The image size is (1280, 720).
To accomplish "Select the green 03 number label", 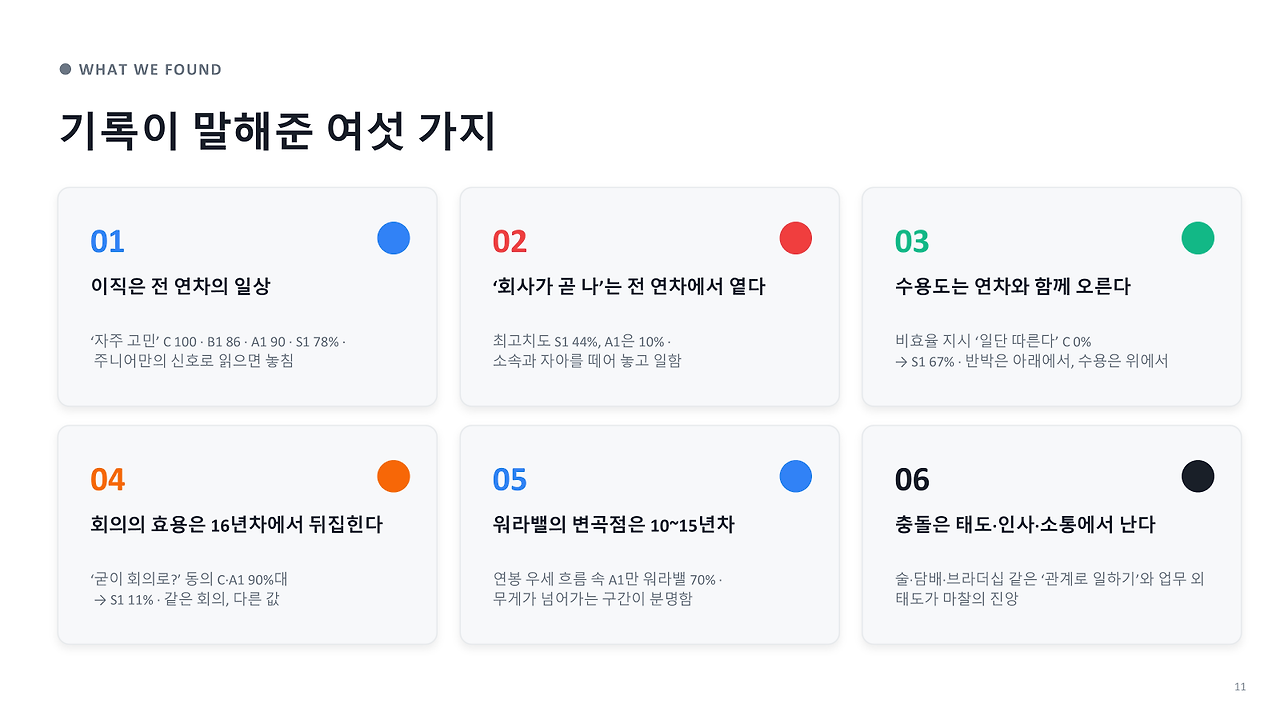I will [x=912, y=242].
